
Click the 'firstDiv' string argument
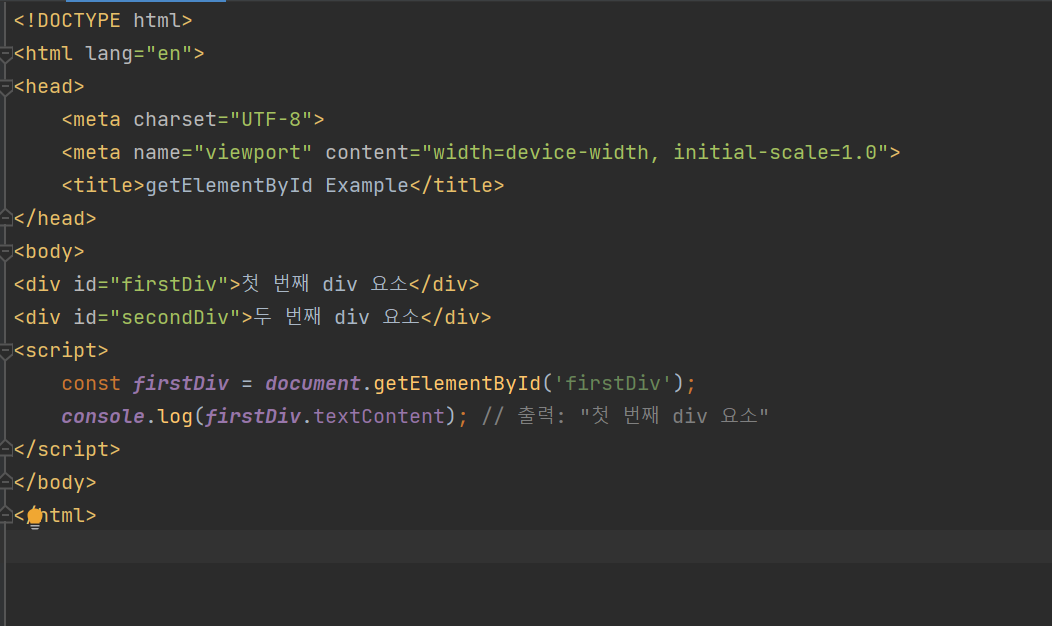(613, 383)
